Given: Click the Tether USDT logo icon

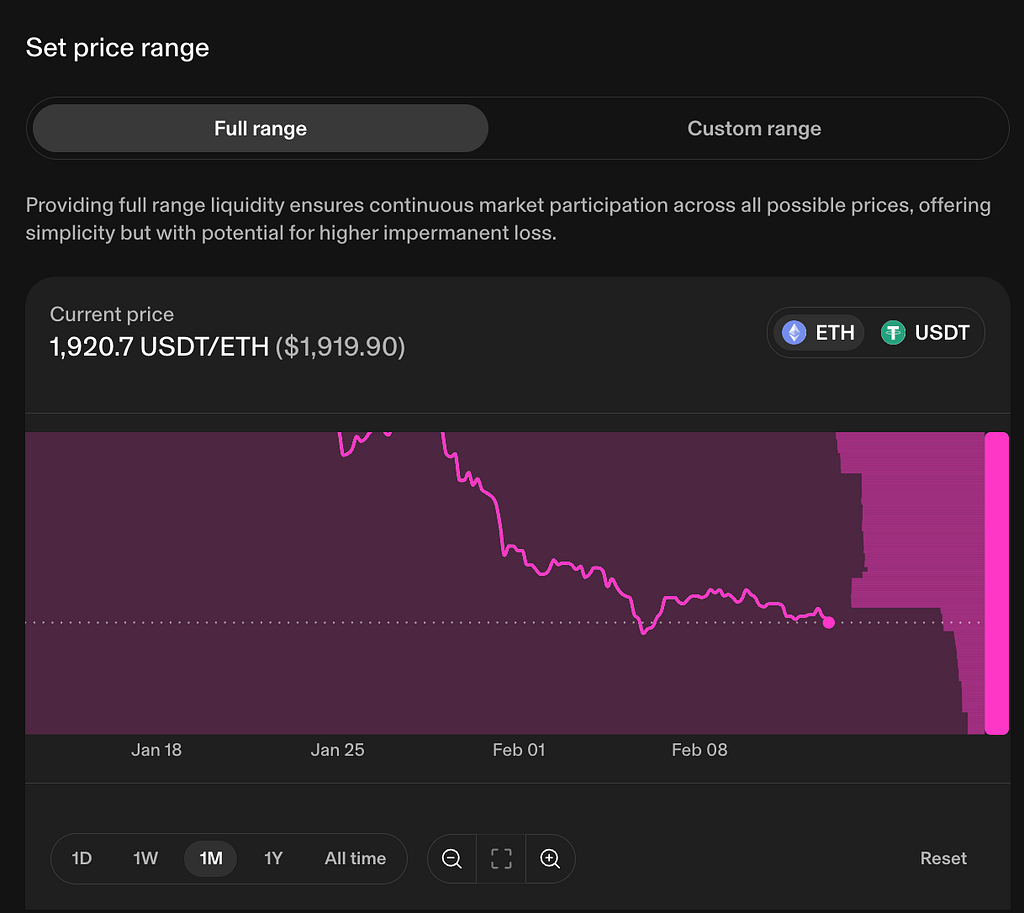Looking at the screenshot, I should point(893,332).
